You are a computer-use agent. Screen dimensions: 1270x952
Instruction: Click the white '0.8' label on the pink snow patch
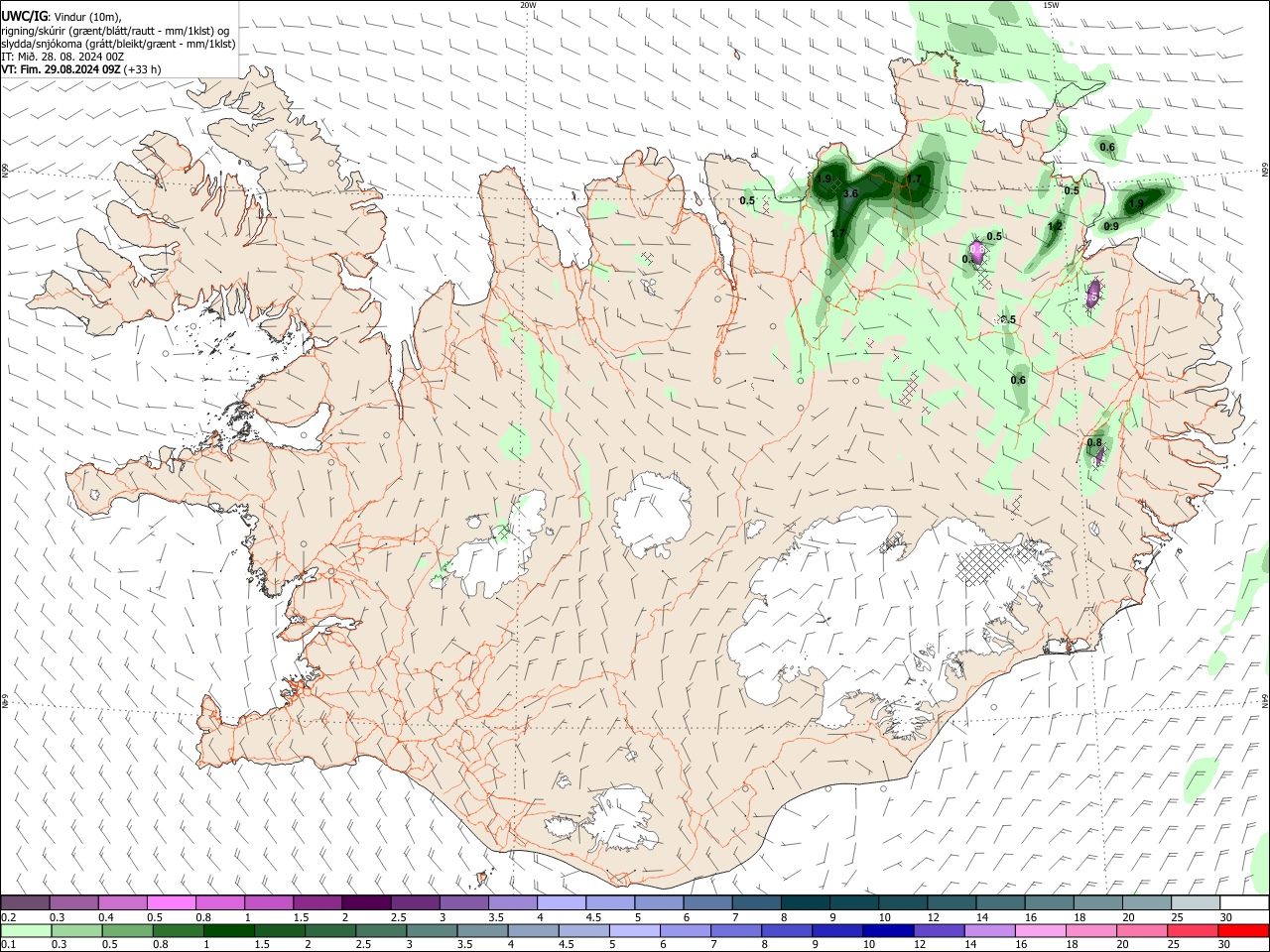[976, 248]
